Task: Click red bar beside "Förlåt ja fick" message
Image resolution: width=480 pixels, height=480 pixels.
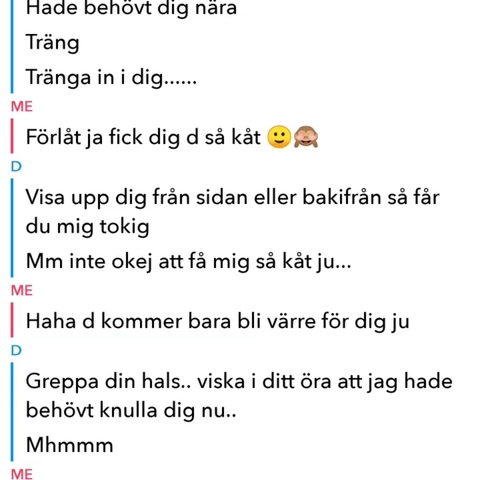Action: (x=12, y=136)
